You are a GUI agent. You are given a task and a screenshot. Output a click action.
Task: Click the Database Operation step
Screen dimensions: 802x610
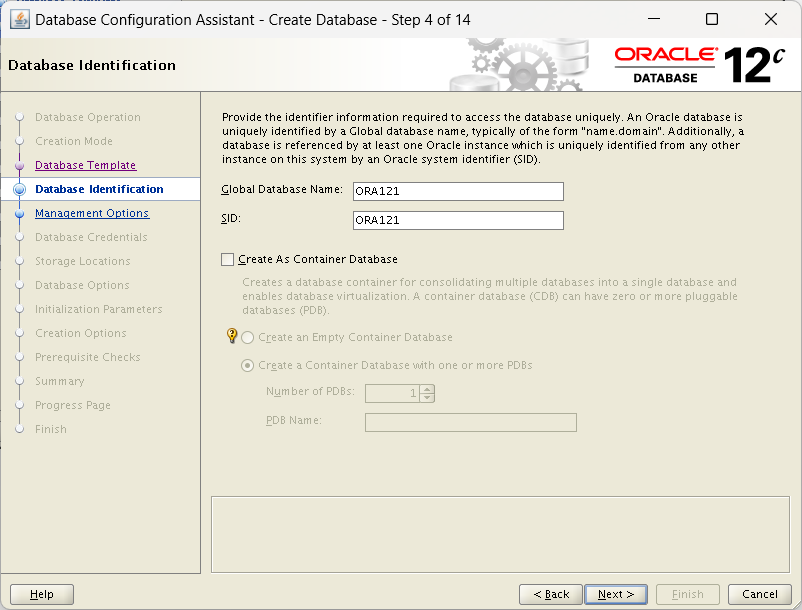(87, 117)
